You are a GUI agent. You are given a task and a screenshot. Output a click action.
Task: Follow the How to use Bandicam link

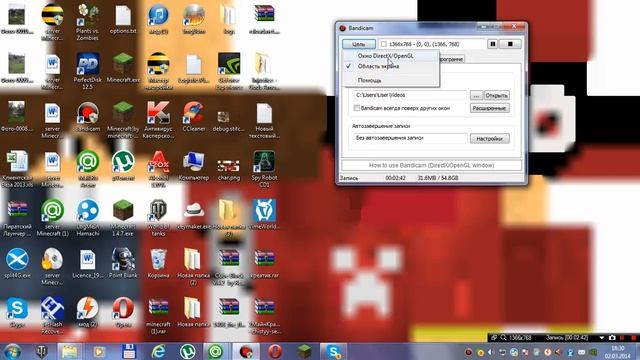pos(431,165)
